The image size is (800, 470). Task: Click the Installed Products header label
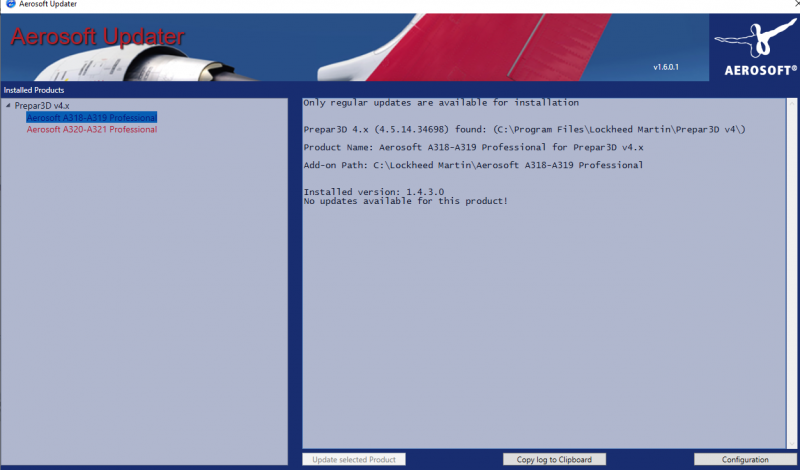(x=34, y=90)
